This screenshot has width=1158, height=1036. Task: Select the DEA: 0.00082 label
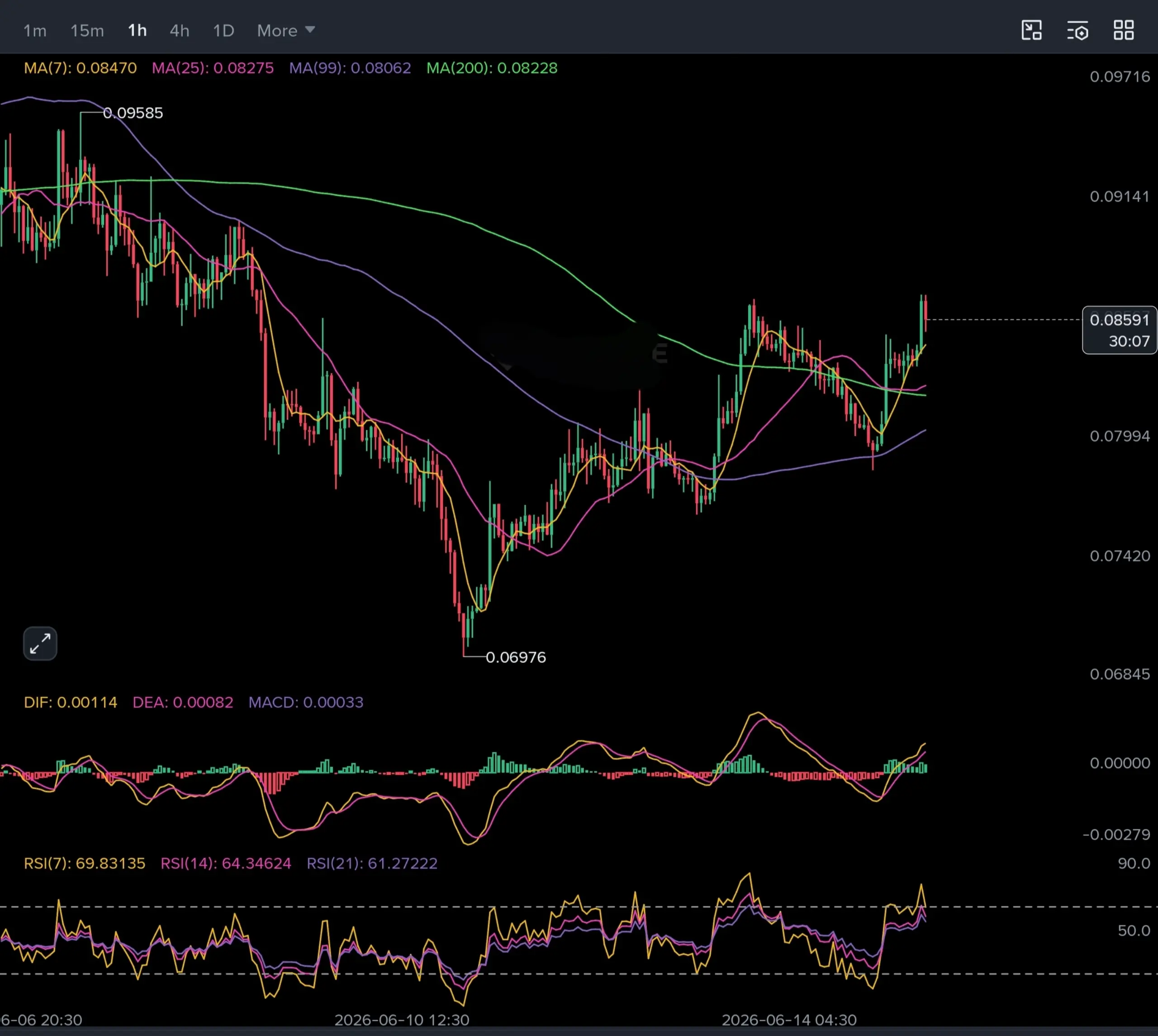pos(183,703)
